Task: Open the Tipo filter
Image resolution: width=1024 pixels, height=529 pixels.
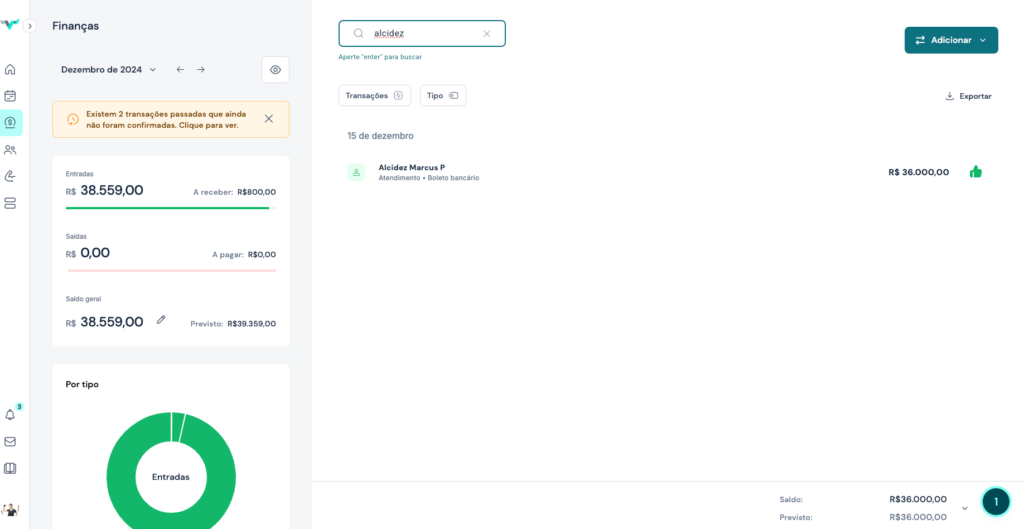Action: [442, 96]
